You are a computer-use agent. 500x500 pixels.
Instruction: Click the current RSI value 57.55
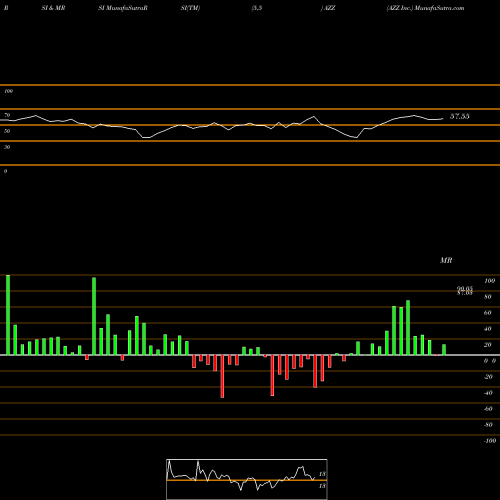point(460,116)
